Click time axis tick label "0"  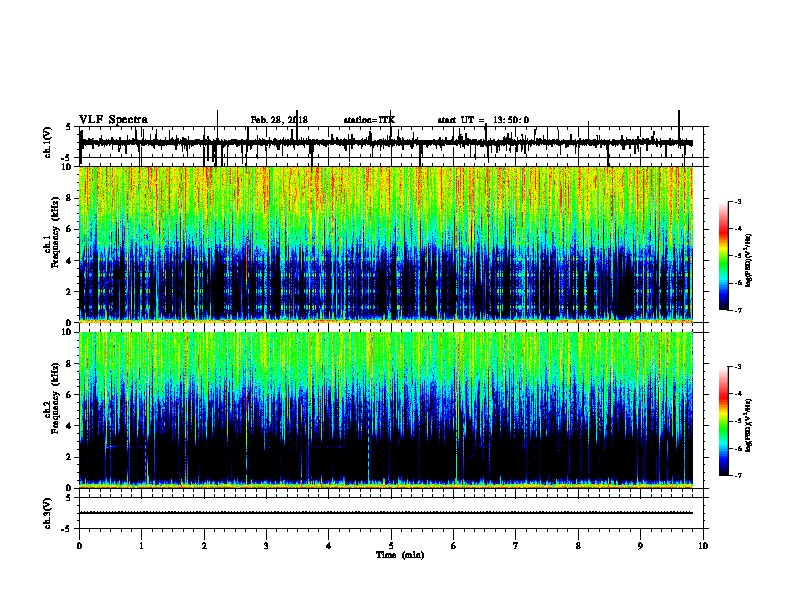(79, 546)
